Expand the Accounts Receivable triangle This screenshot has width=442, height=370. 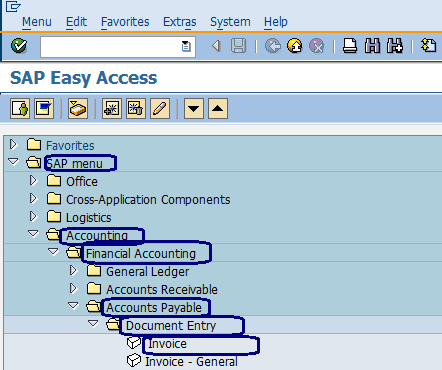coord(73,289)
